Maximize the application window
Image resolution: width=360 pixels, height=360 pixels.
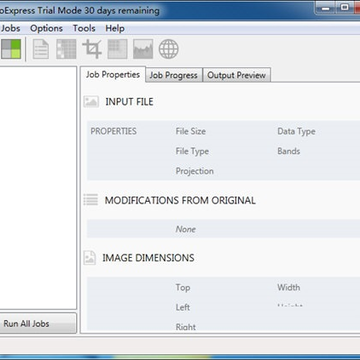344,7
